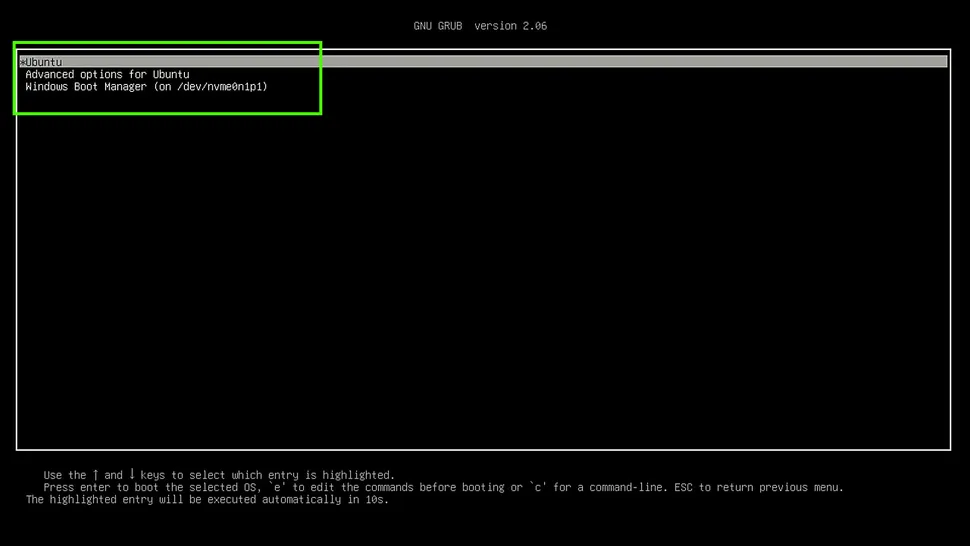Click the gray highlight bar's right end

click(x=940, y=62)
